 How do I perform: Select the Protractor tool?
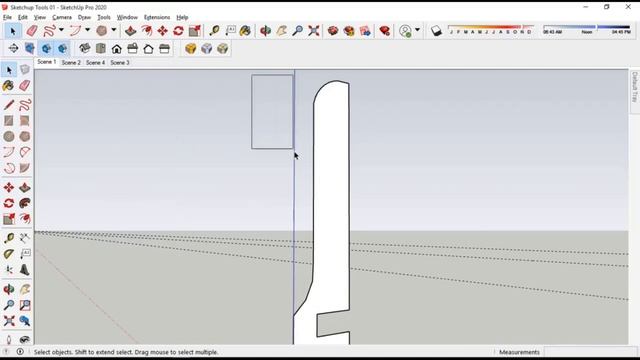[9, 254]
